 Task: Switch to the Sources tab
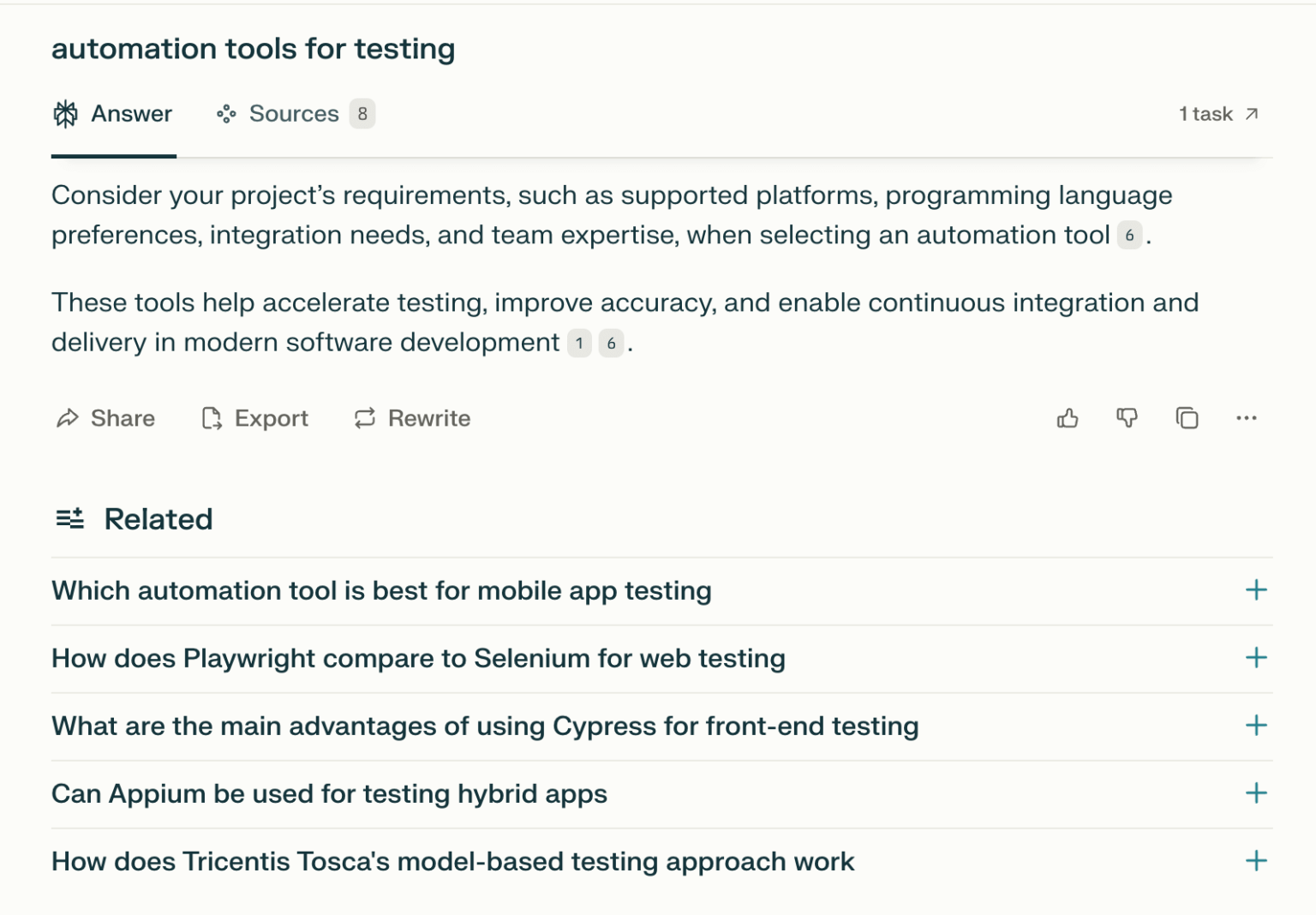296,114
